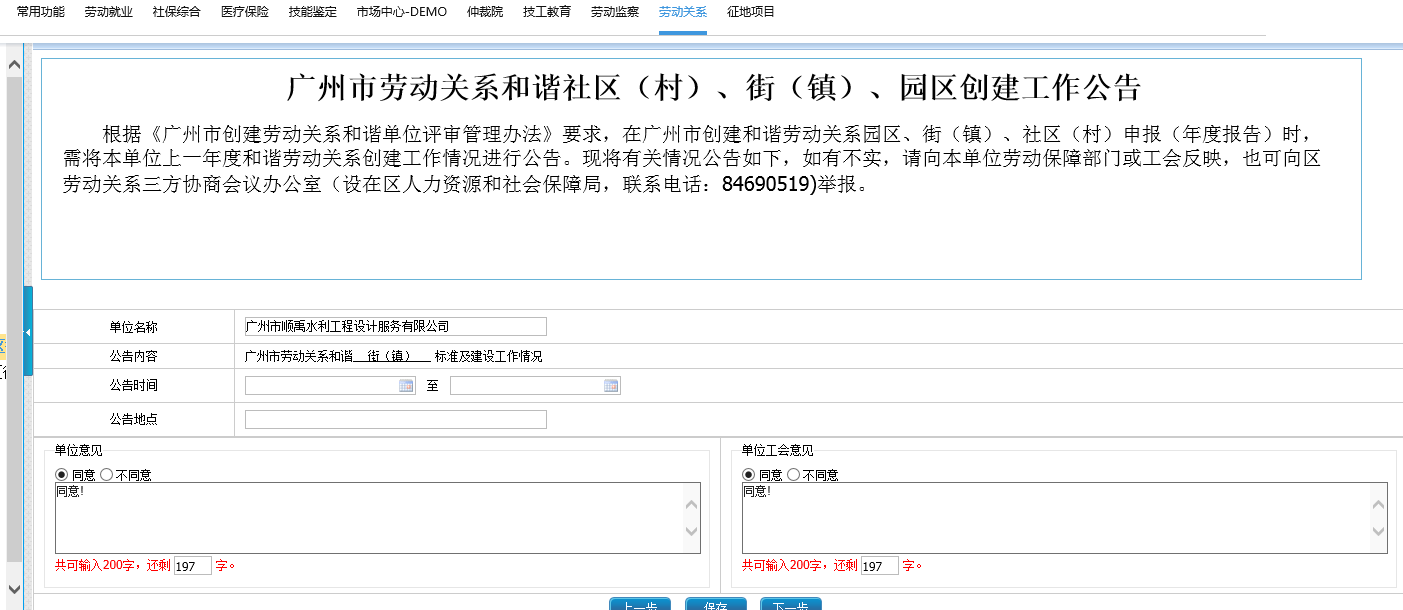Click the 下一步 button
The image size is (1403, 610).
pyautogui.click(x=791, y=604)
